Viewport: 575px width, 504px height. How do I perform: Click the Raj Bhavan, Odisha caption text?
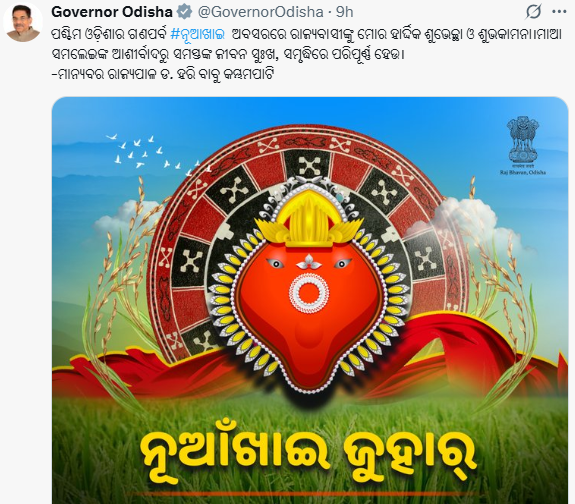[x=523, y=172]
